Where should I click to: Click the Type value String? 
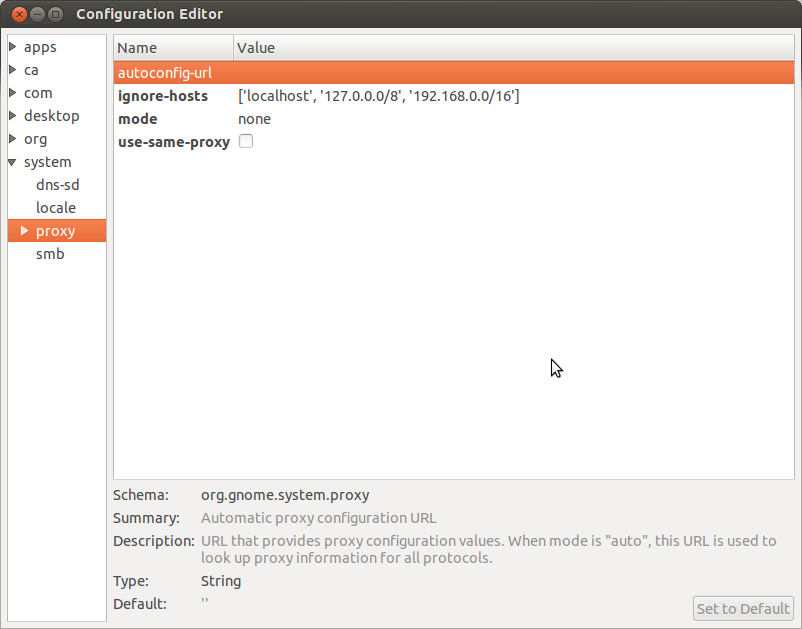click(221, 581)
